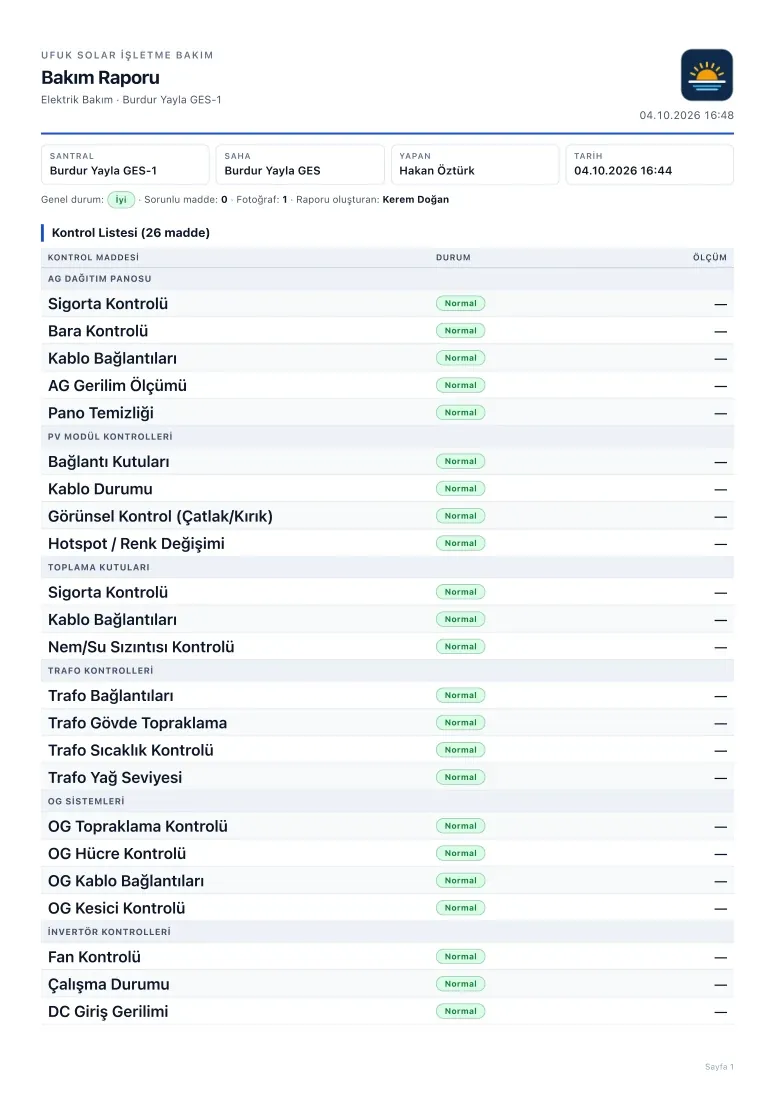This screenshot has height=1095, width=774.
Task: Click the ÖLÇÜM column header
Action: tap(710, 258)
